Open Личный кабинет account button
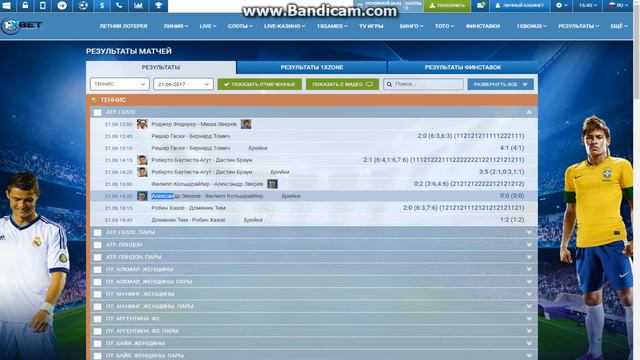Screen dimensions: 640x360 pyautogui.click(x=519, y=6)
